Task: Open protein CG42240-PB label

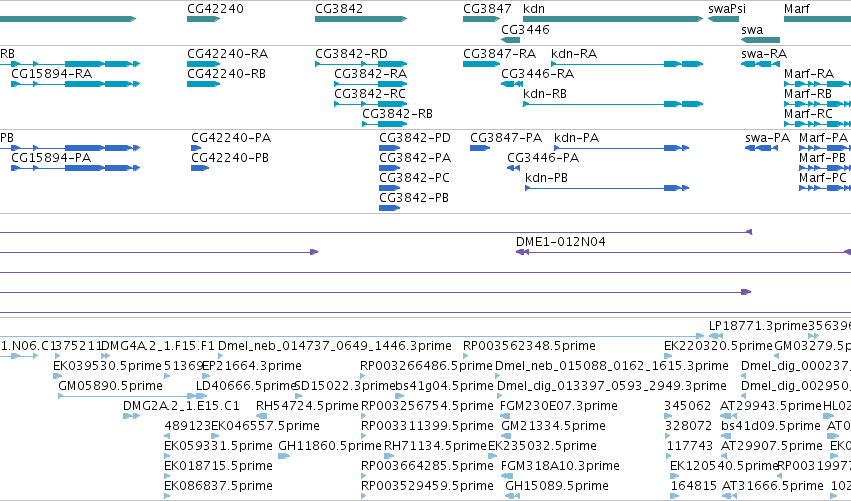Action: [x=230, y=158]
